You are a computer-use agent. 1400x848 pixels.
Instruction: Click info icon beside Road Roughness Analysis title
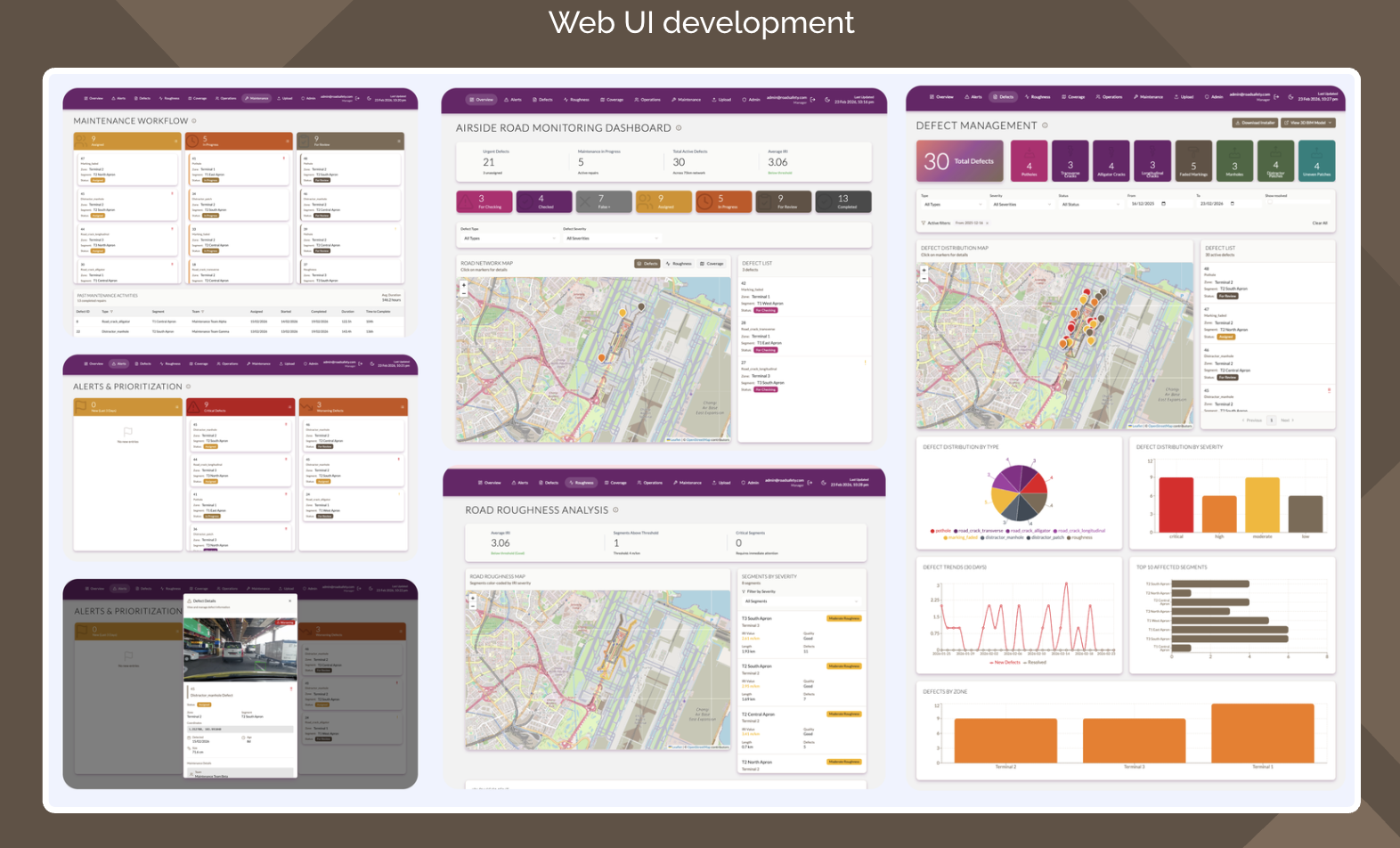[x=615, y=510]
